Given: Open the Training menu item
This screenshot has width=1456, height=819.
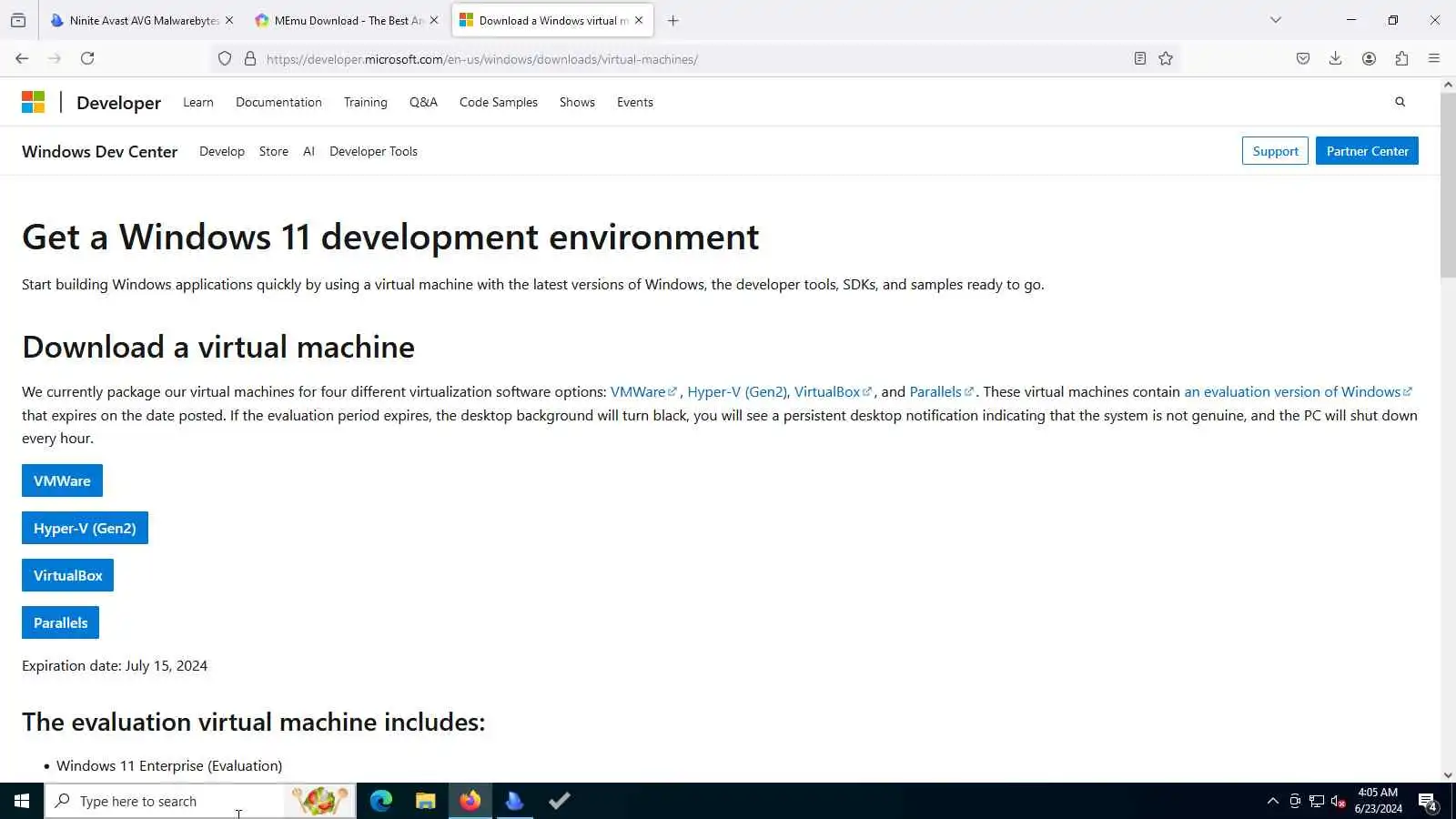Looking at the screenshot, I should 366,102.
